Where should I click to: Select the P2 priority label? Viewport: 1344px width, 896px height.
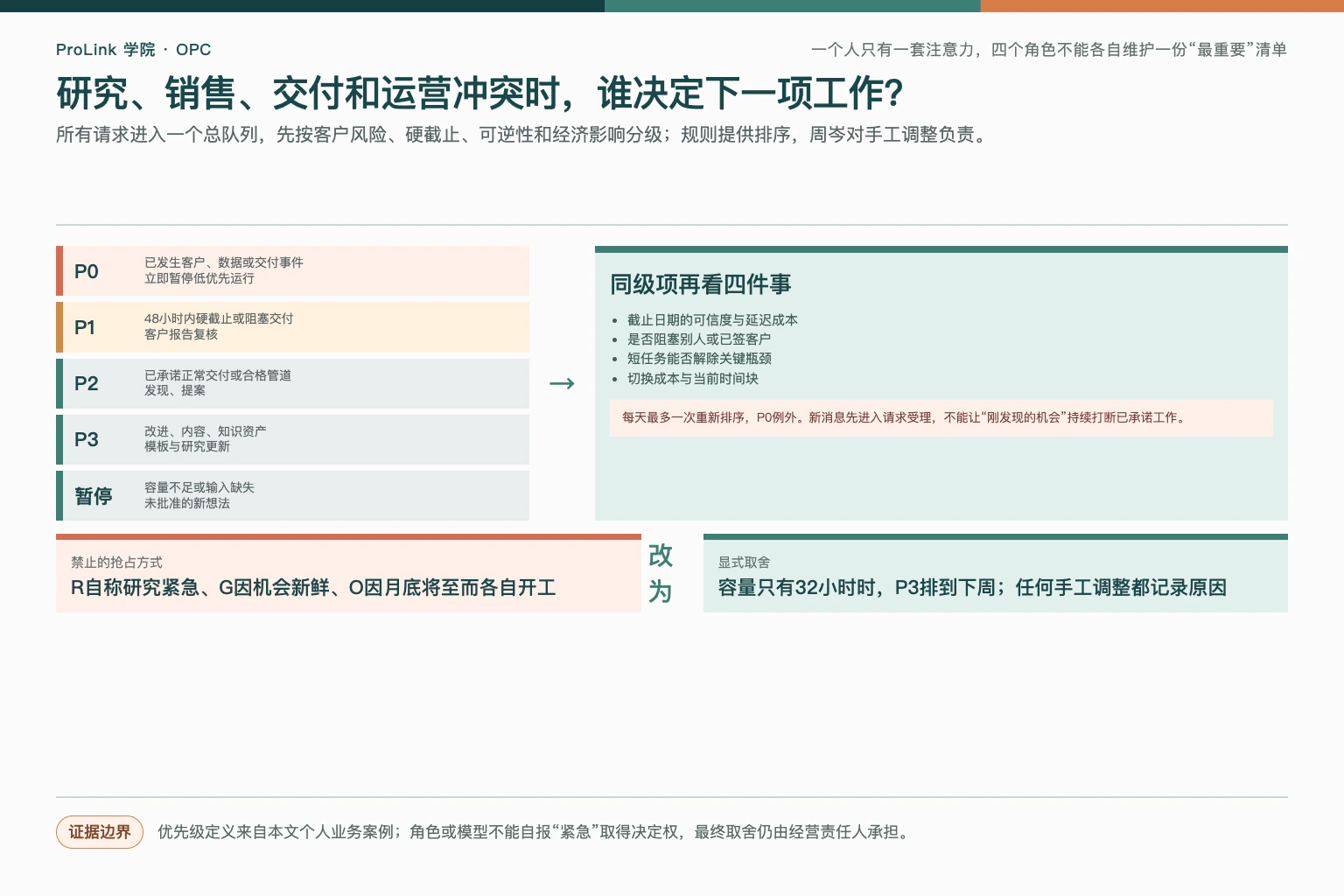(87, 383)
